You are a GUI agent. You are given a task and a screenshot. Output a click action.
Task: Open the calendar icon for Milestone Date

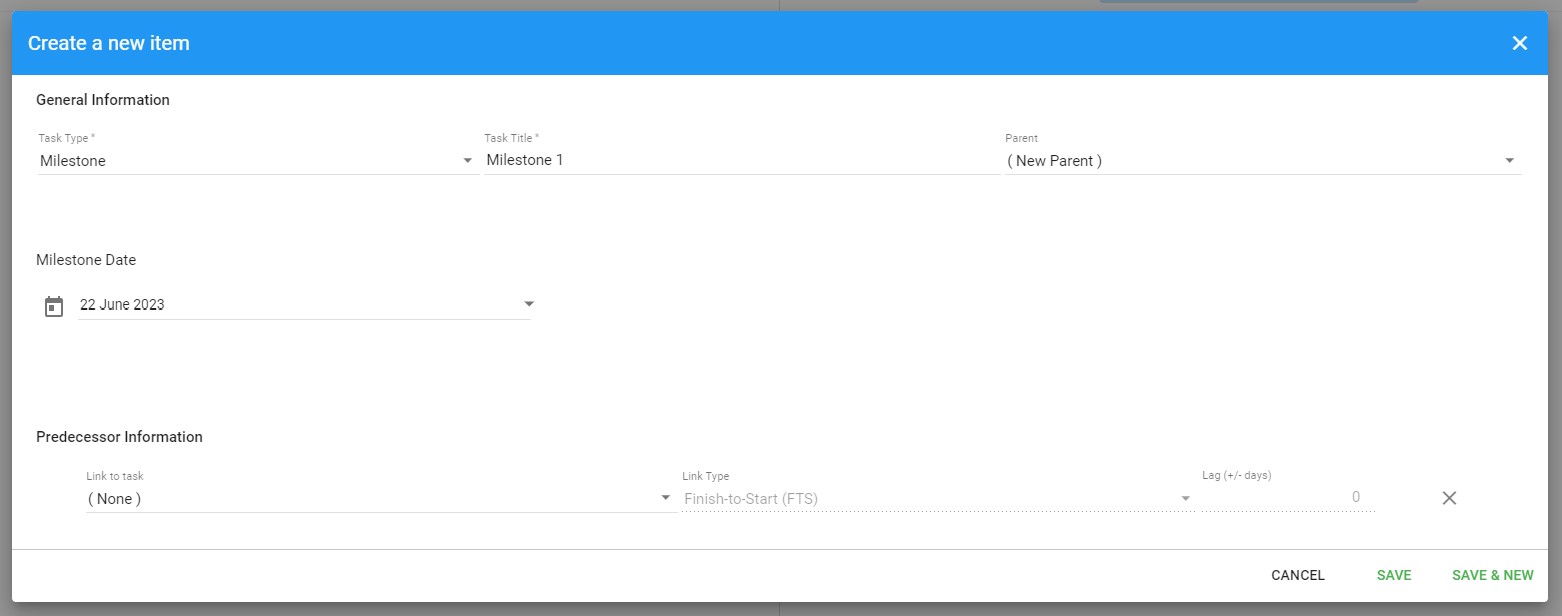pos(54,306)
